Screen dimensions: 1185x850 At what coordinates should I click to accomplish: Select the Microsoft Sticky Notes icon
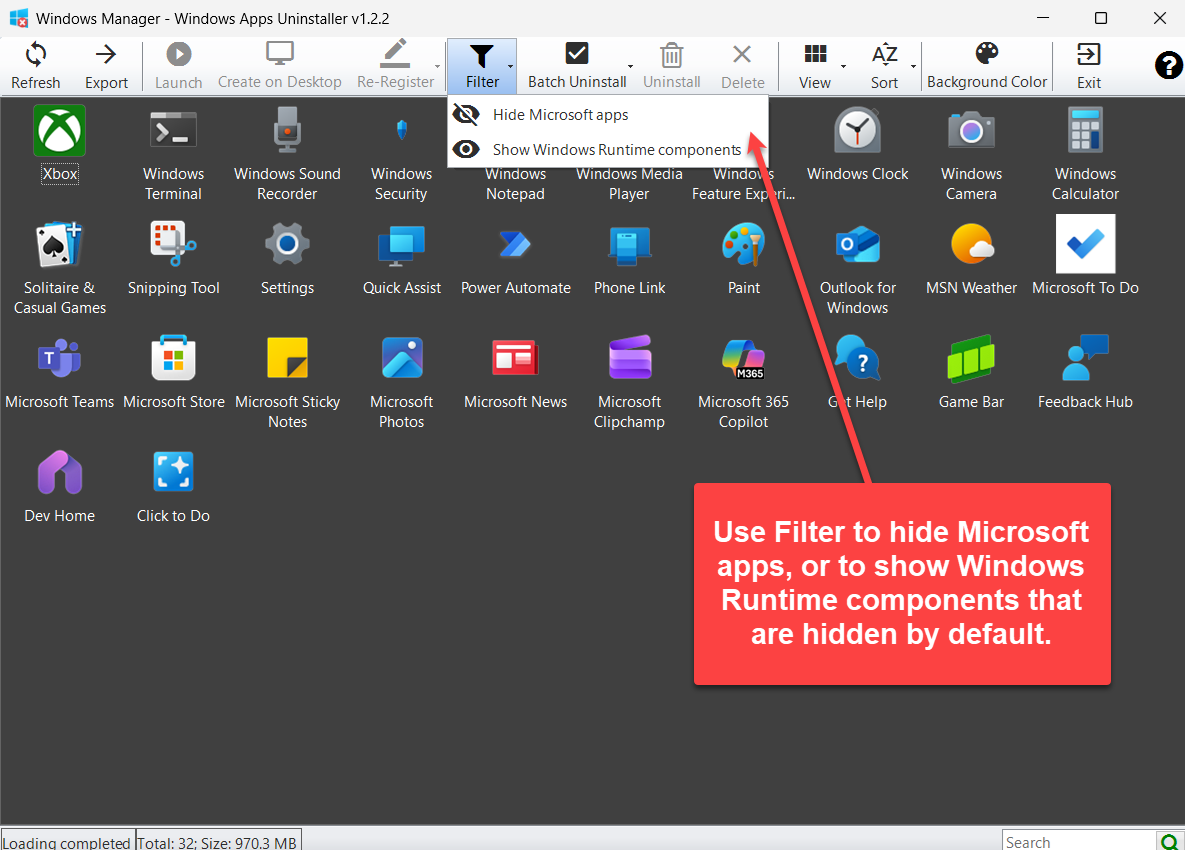click(287, 357)
